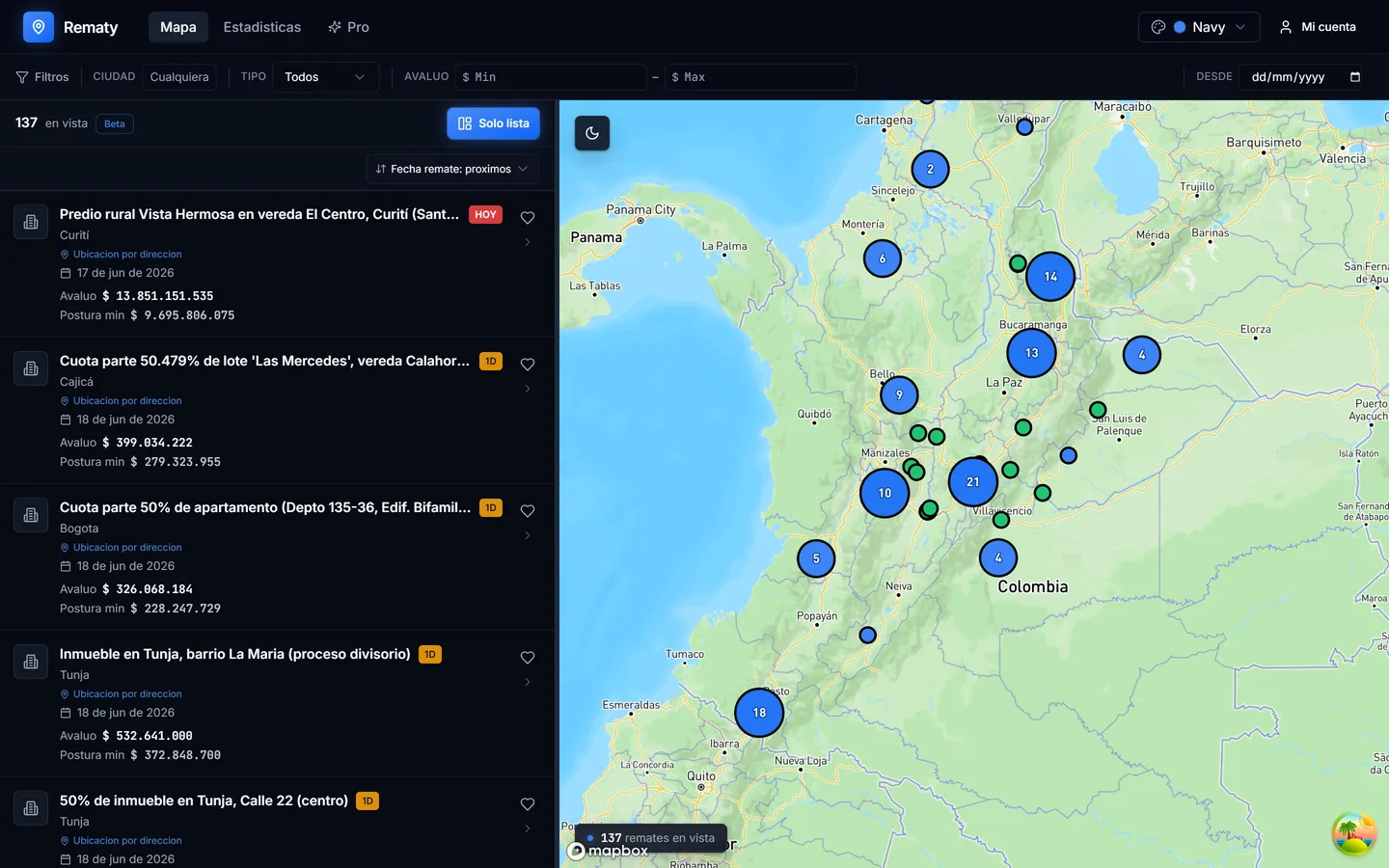
Task: Open Predio rural Vista Hermosa listing title
Action: pyautogui.click(x=259, y=214)
